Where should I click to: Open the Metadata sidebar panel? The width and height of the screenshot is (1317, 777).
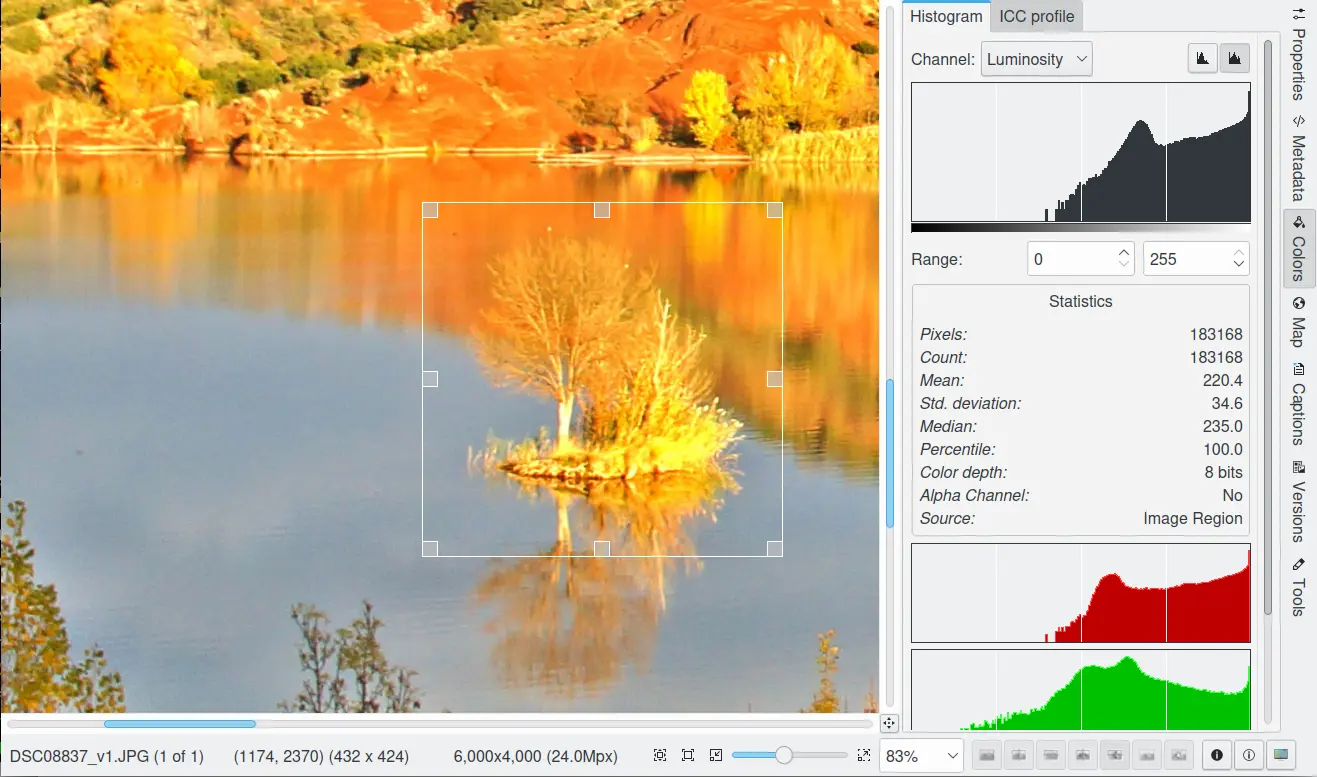[1298, 158]
